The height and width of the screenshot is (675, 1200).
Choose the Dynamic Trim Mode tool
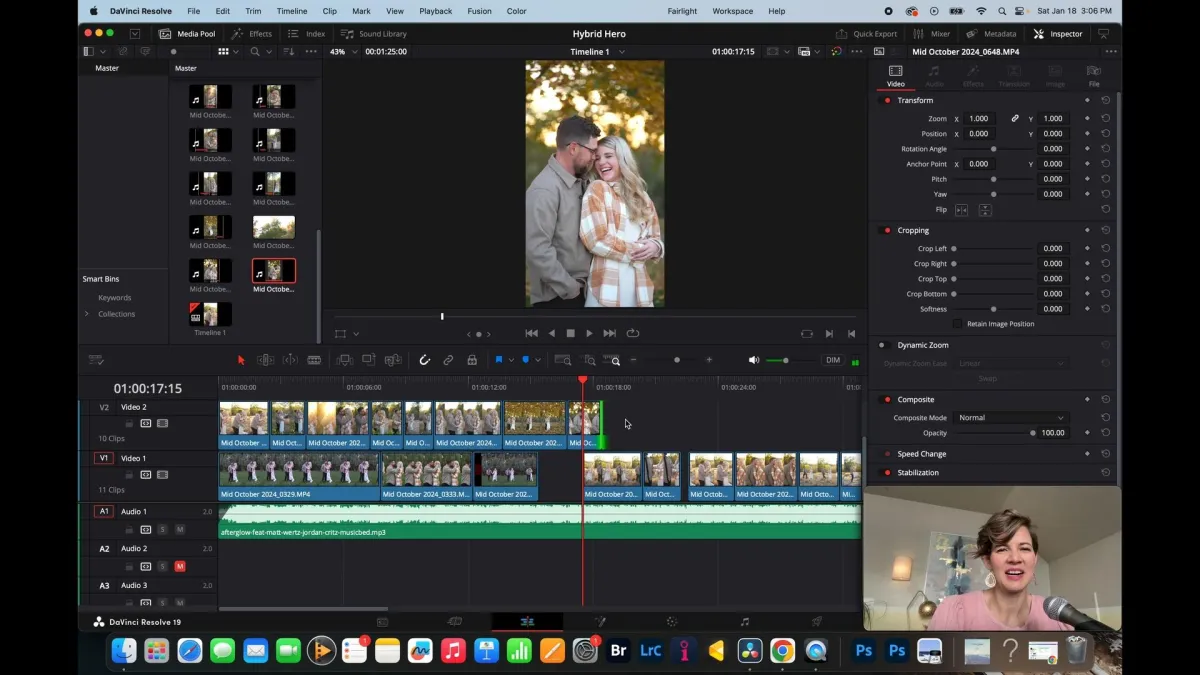click(x=290, y=360)
